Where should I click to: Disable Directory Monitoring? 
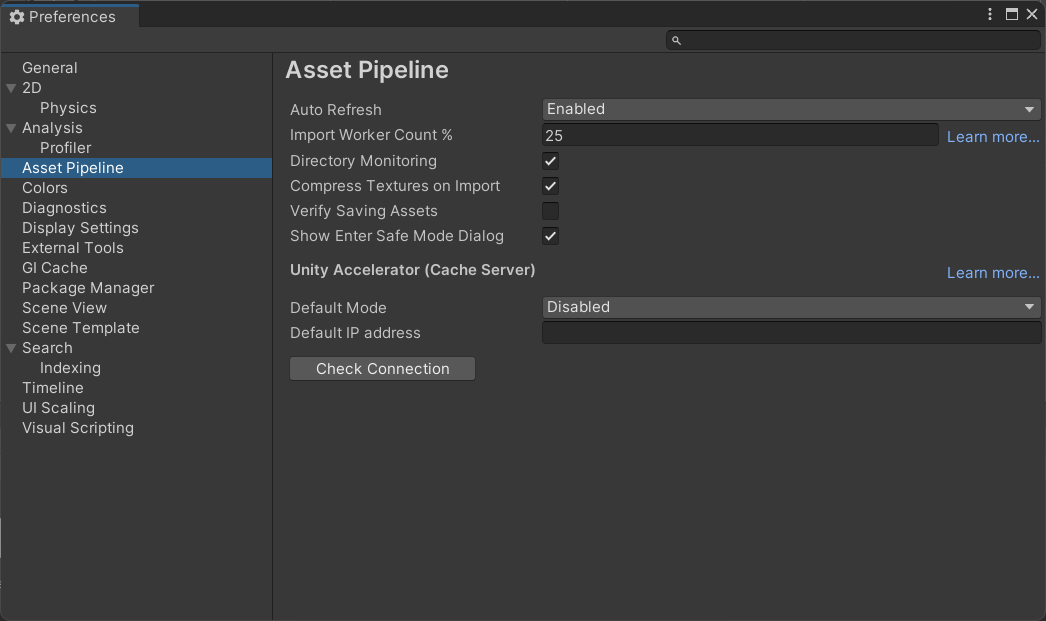550,160
